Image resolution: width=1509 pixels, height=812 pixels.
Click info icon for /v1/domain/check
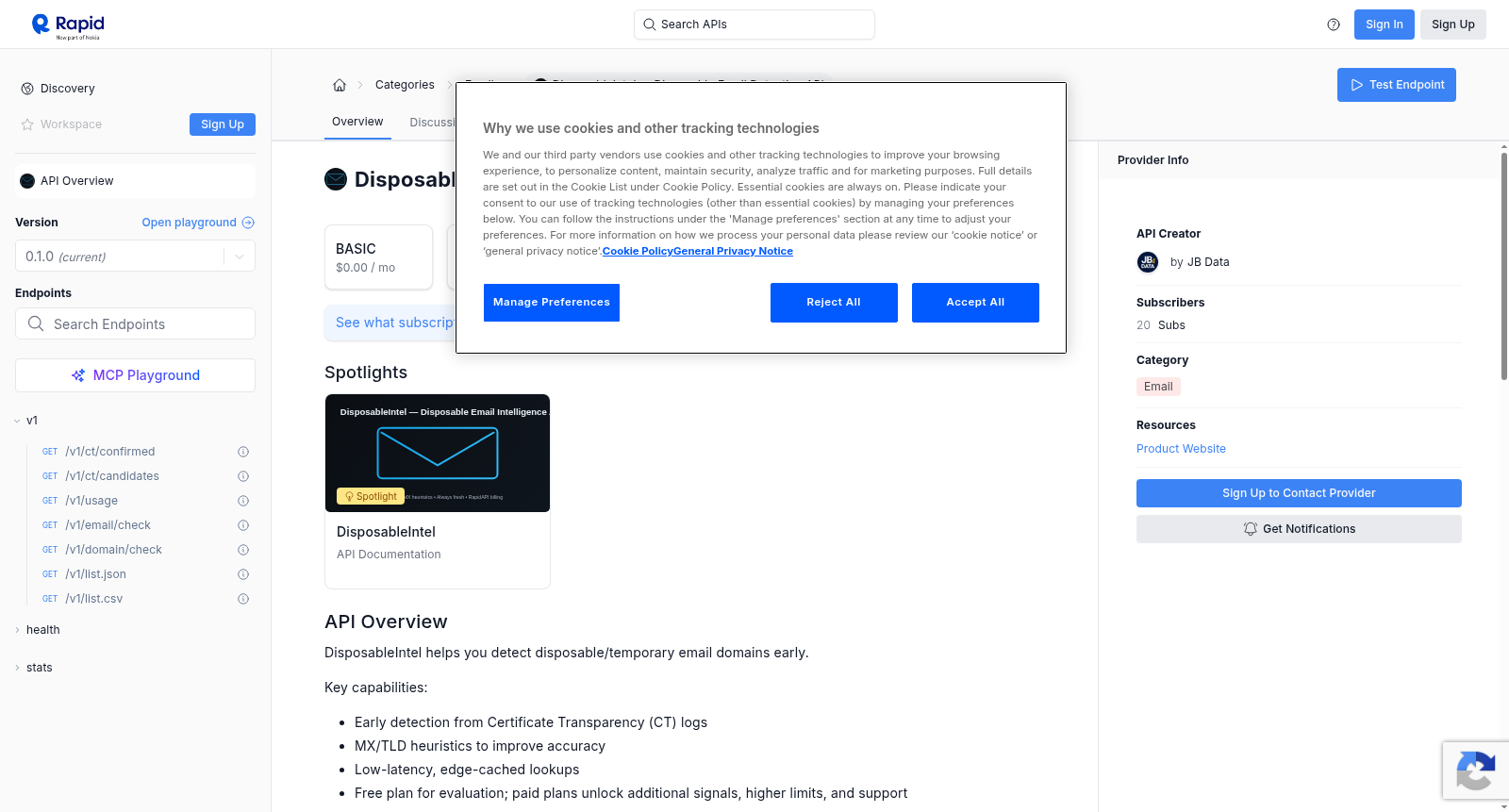[x=243, y=550]
